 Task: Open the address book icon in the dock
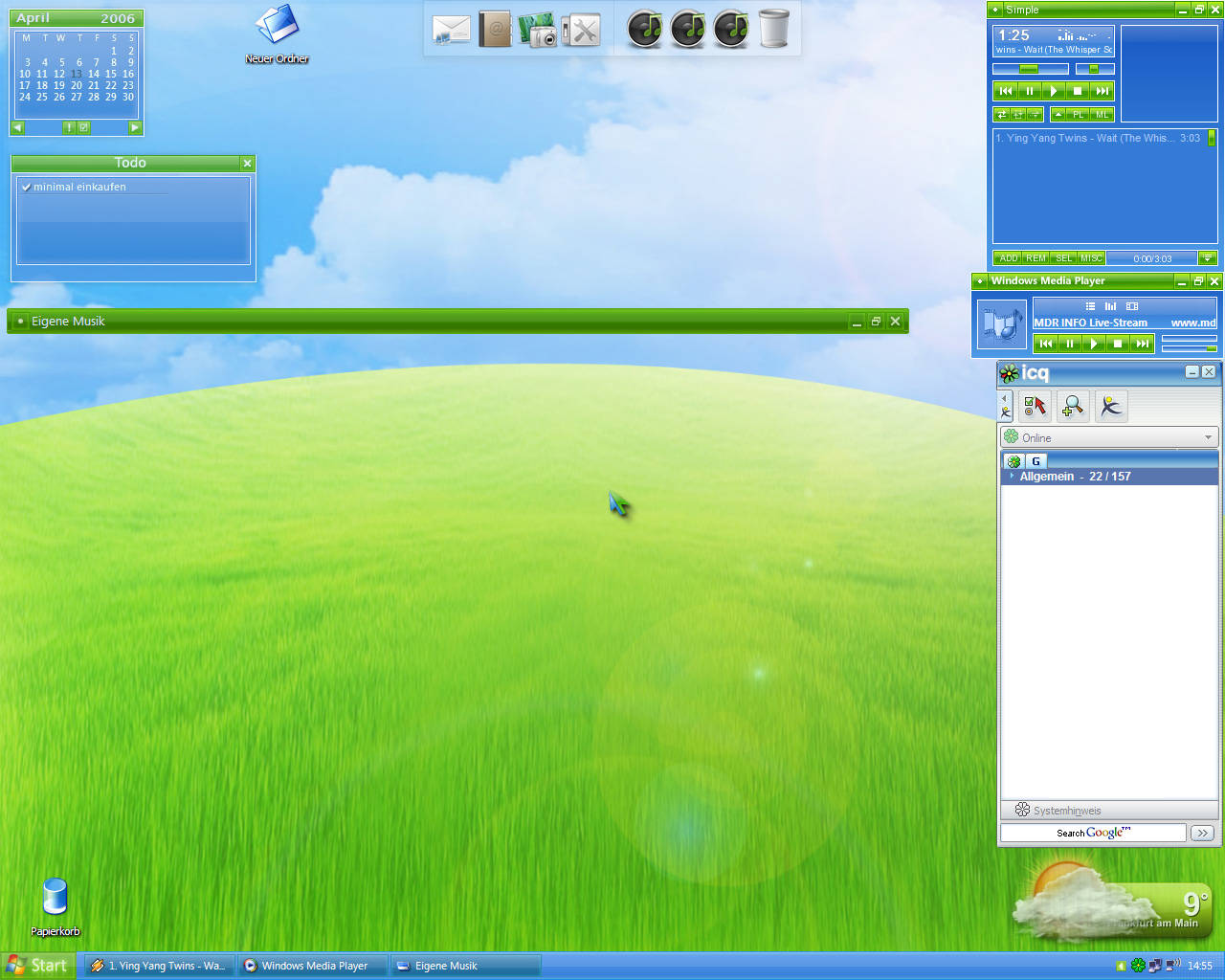coord(495,30)
